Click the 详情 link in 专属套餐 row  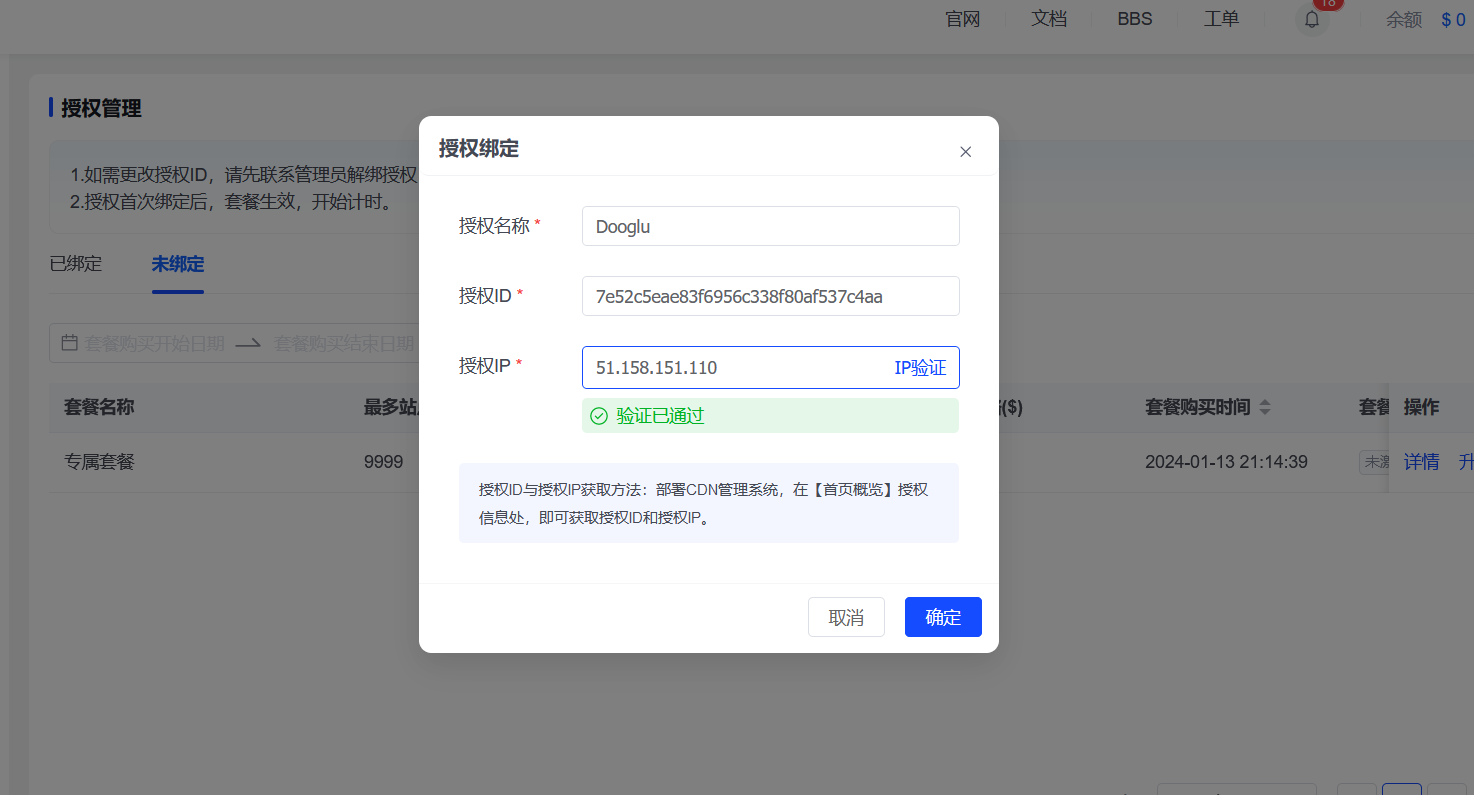(x=1421, y=462)
